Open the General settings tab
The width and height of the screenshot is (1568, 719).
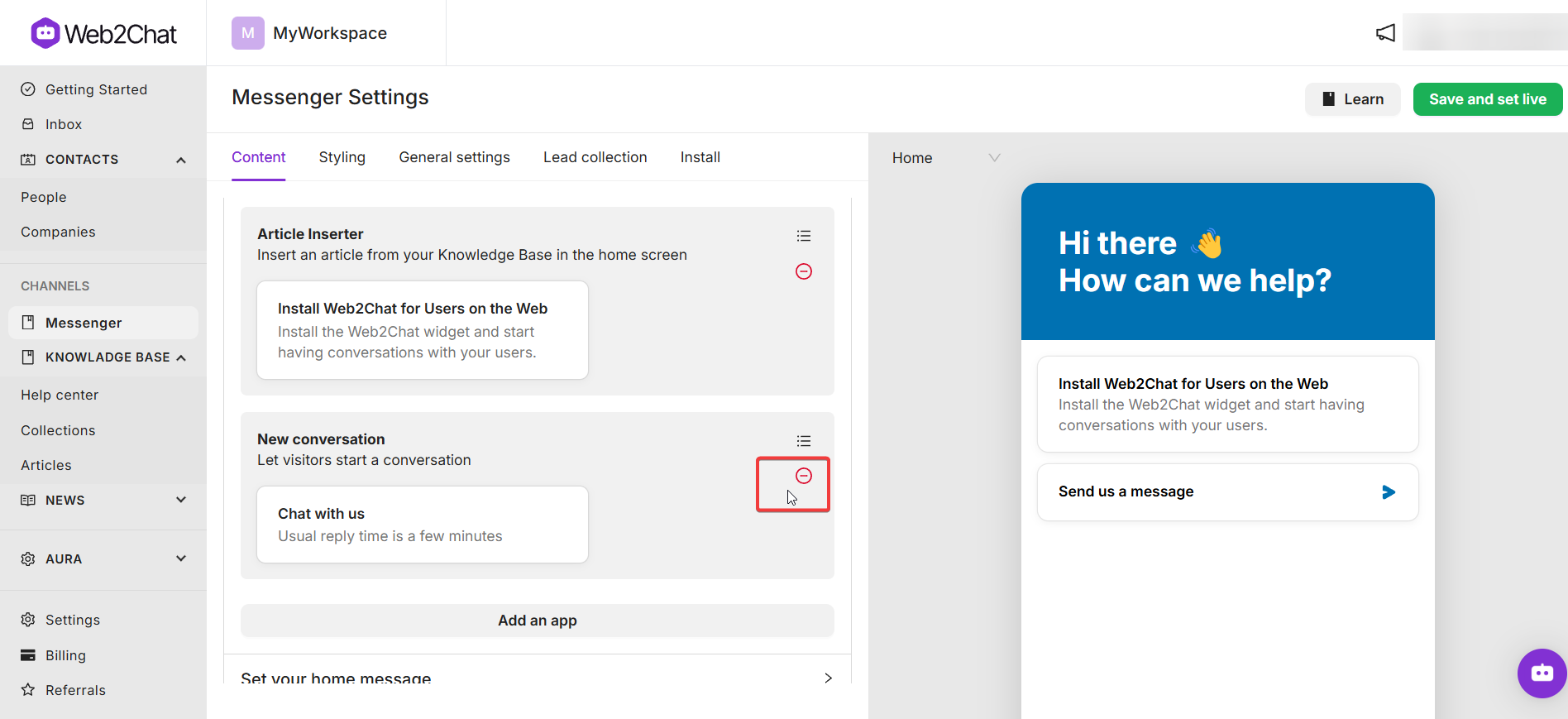[x=455, y=157]
